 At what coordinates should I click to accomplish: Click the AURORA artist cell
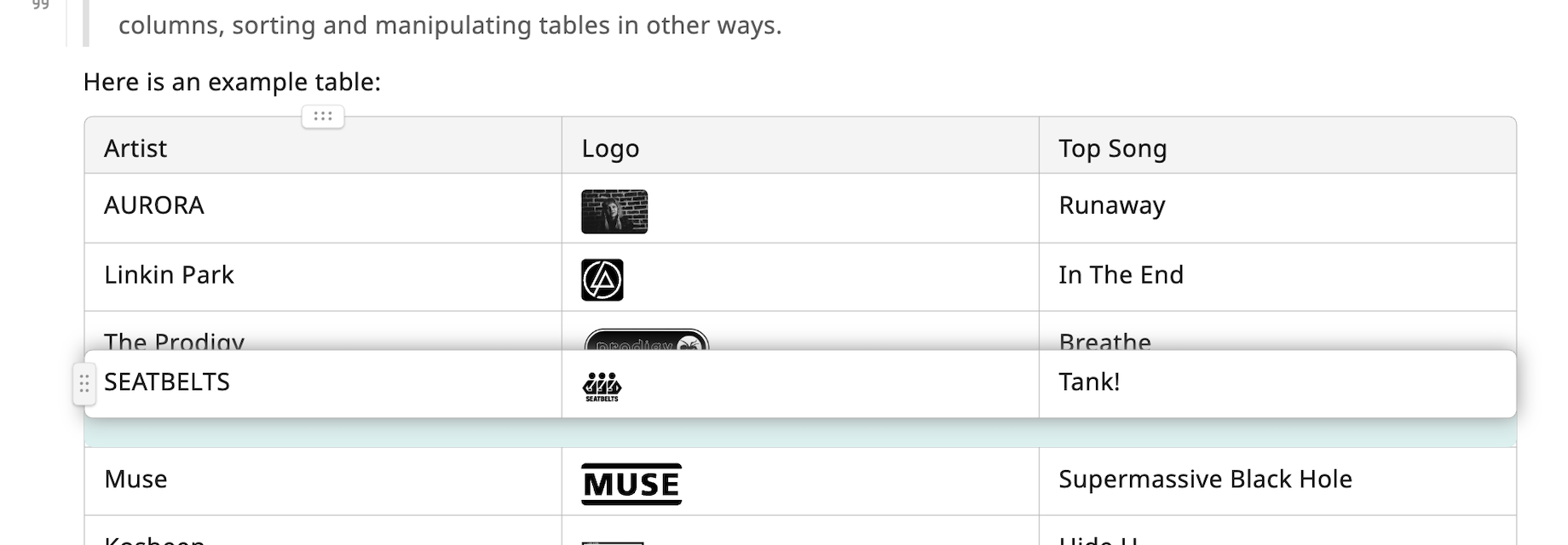(x=323, y=208)
